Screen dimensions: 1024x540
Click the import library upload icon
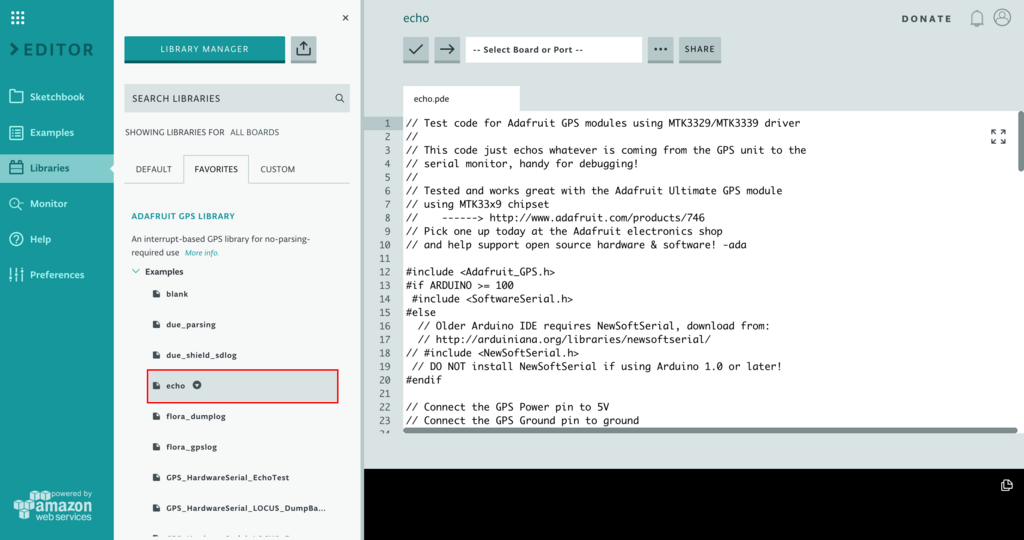pos(304,49)
